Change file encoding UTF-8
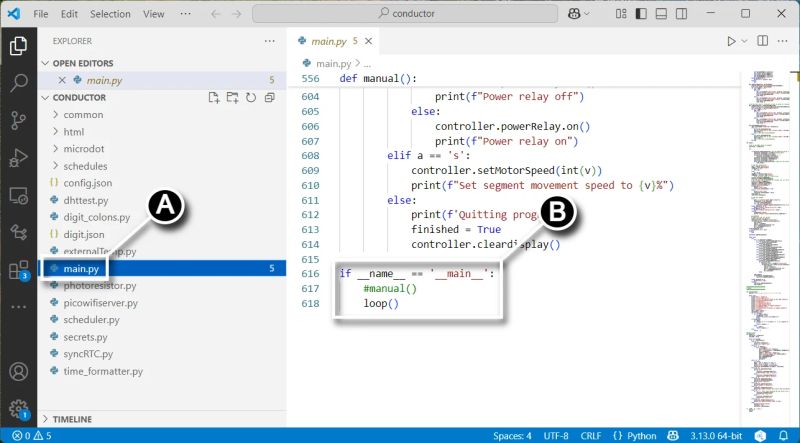This screenshot has height=443, width=800. [556, 436]
